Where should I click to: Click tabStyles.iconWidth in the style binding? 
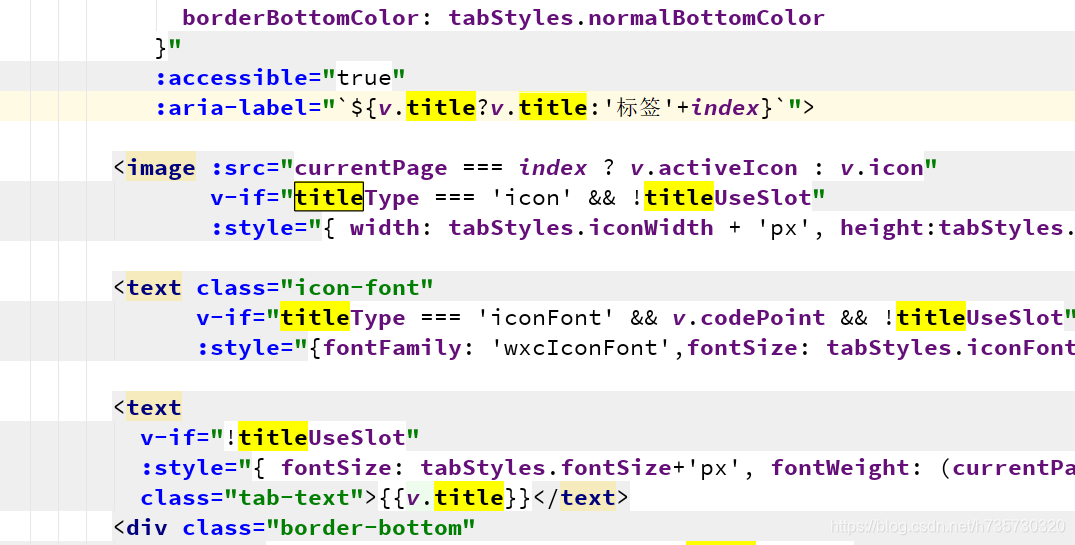pyautogui.click(x=581, y=228)
